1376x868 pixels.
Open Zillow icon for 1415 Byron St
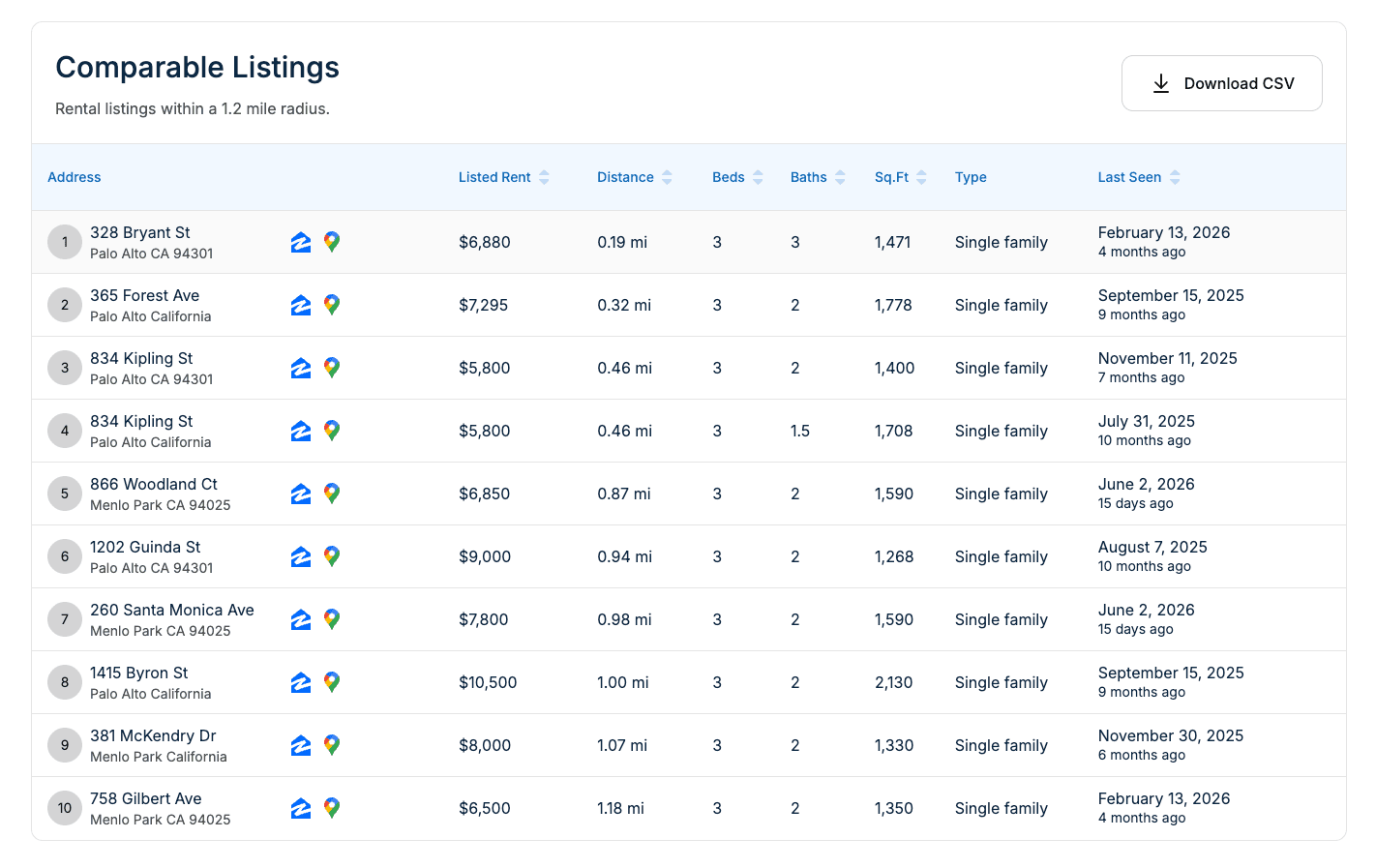click(x=301, y=682)
